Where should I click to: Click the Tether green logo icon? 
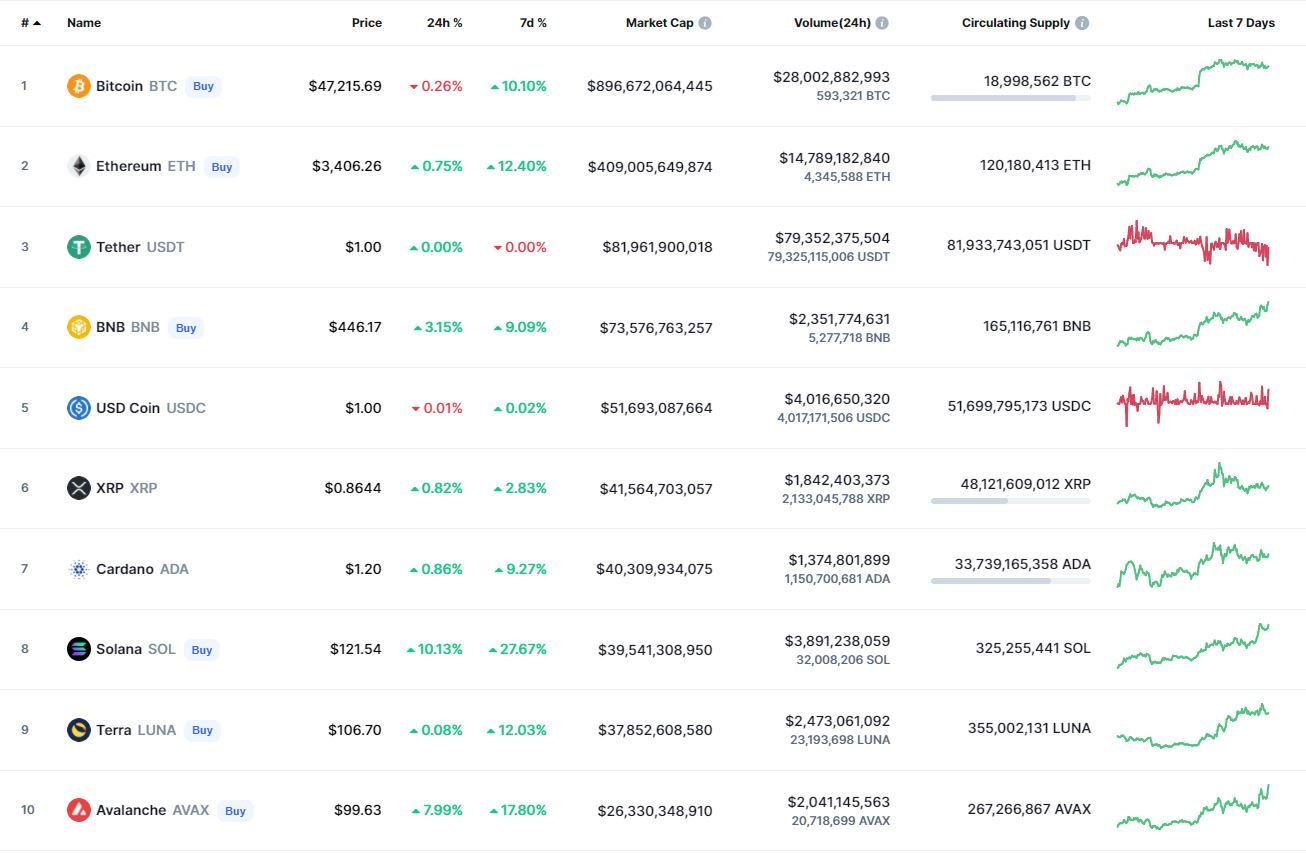78,247
